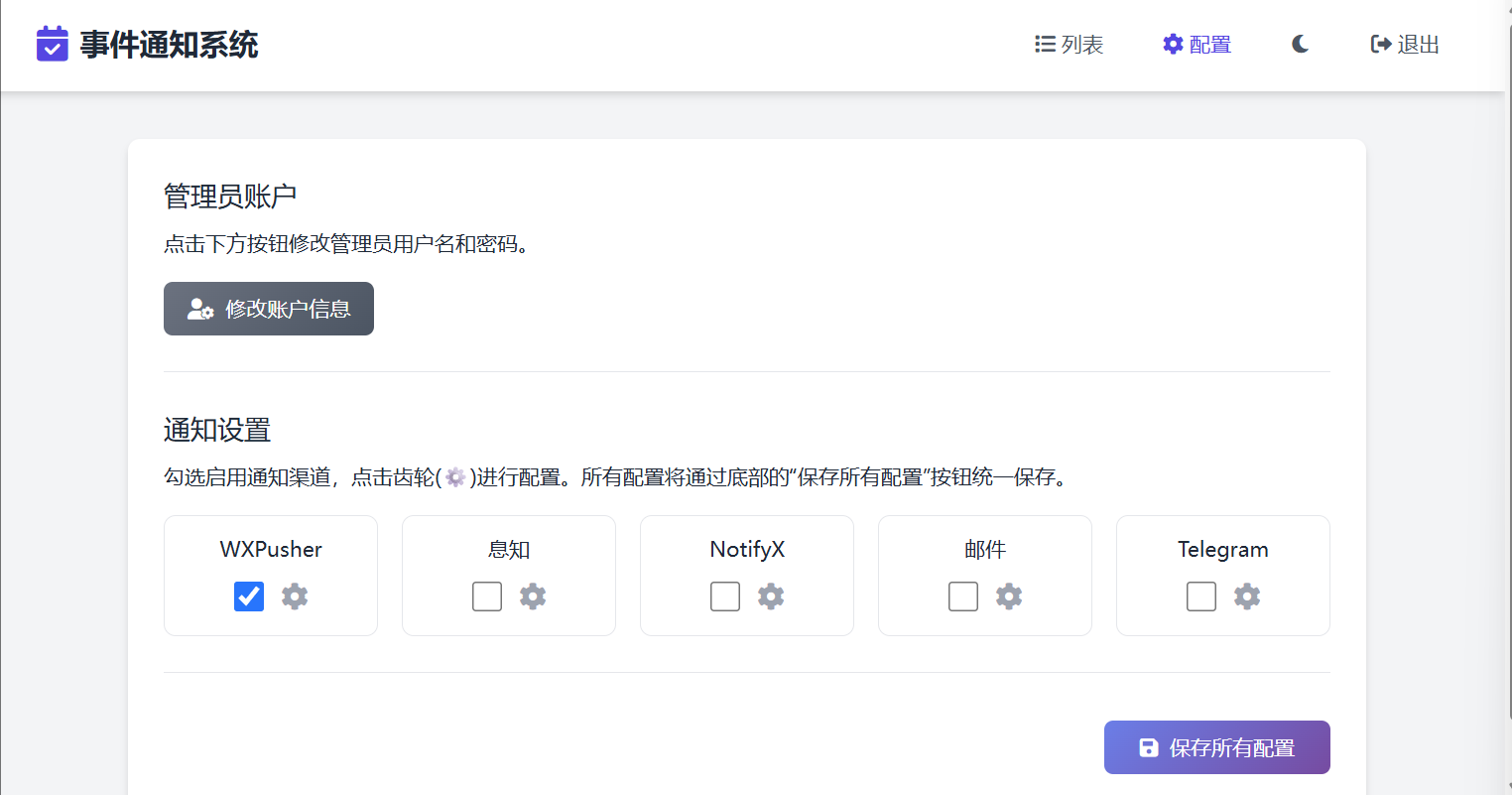Click 退出 to log out
This screenshot has height=795, width=1512.
click(1405, 45)
